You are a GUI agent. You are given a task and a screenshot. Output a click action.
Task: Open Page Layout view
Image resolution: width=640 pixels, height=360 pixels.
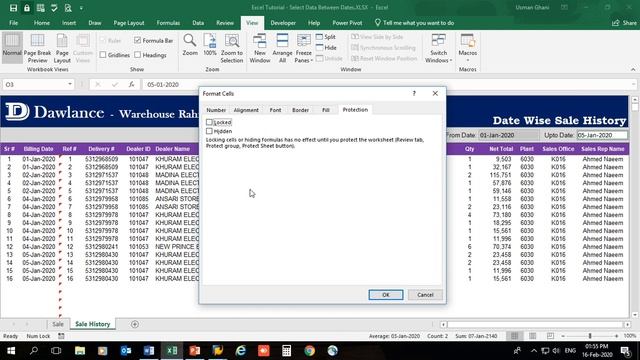point(62,48)
